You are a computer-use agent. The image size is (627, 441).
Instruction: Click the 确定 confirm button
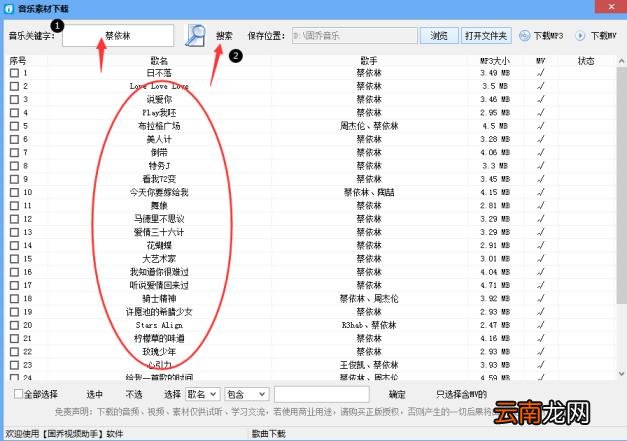point(397,394)
